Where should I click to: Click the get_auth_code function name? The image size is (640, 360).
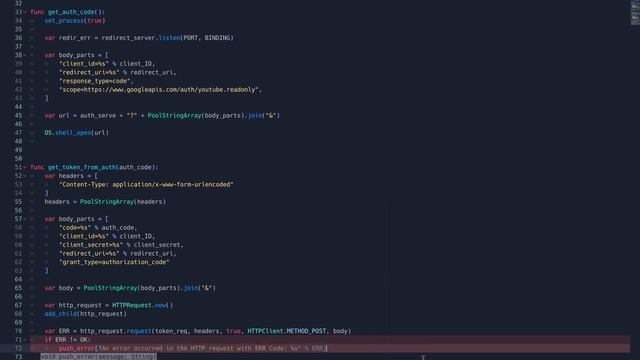point(71,12)
